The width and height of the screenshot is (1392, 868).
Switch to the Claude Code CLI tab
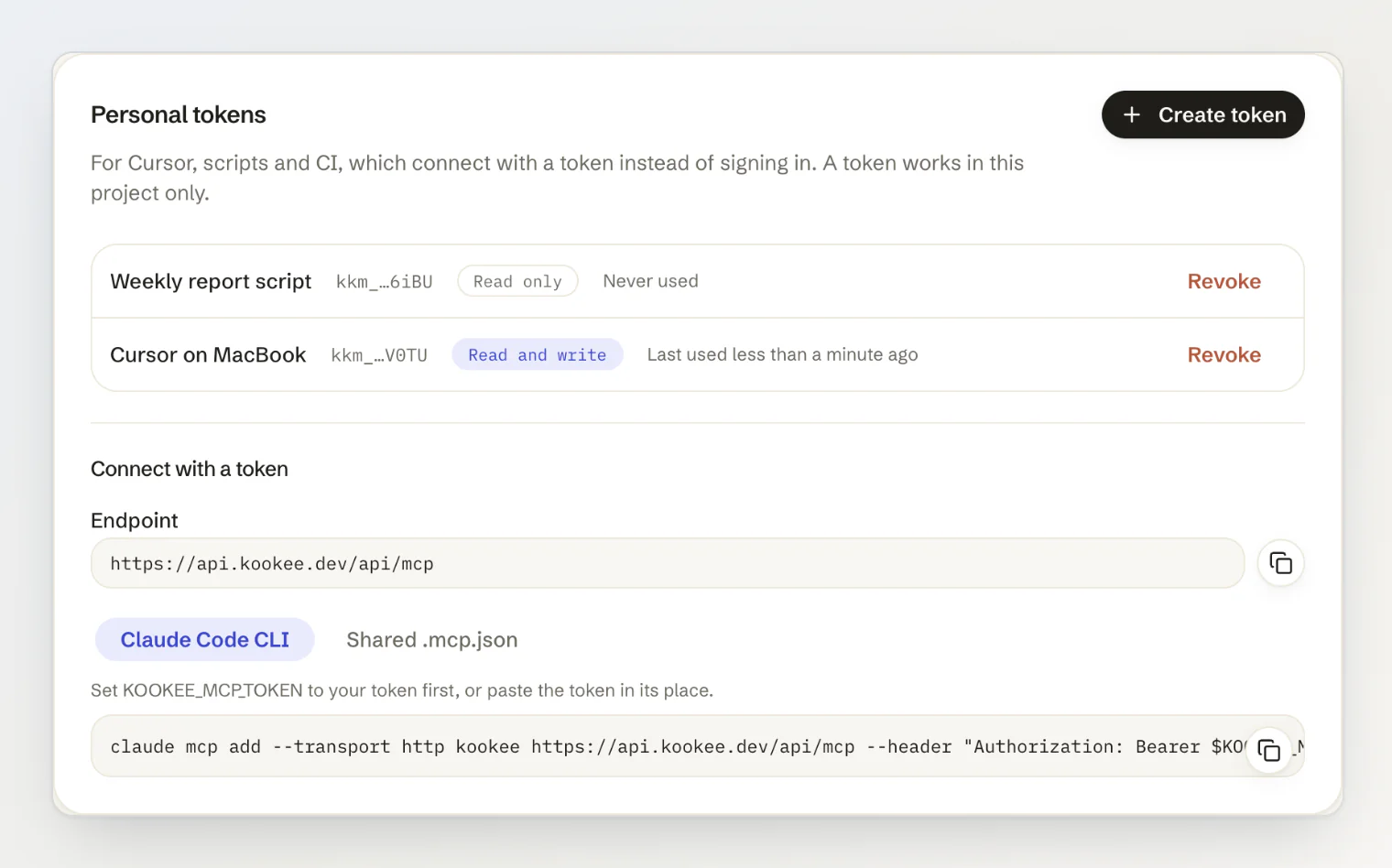coord(205,639)
